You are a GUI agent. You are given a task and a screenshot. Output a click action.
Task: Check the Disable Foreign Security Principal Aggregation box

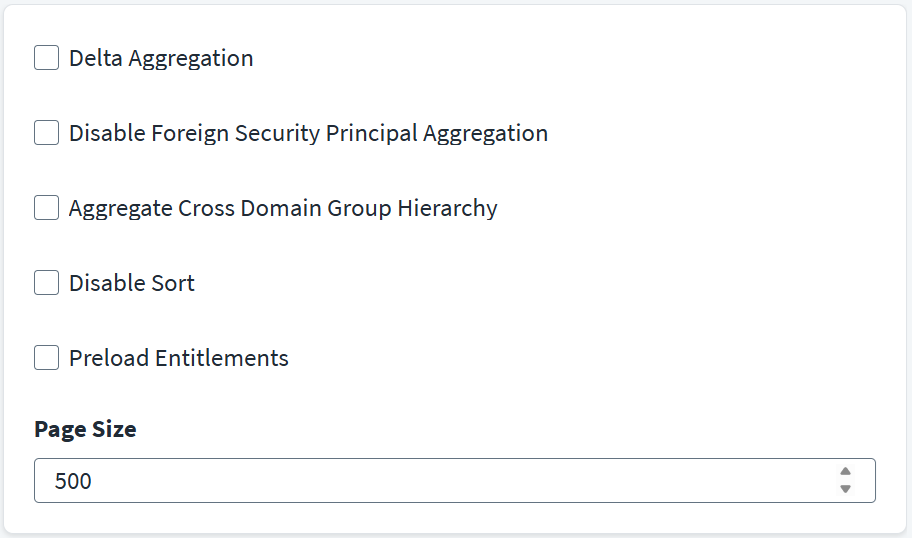47,133
